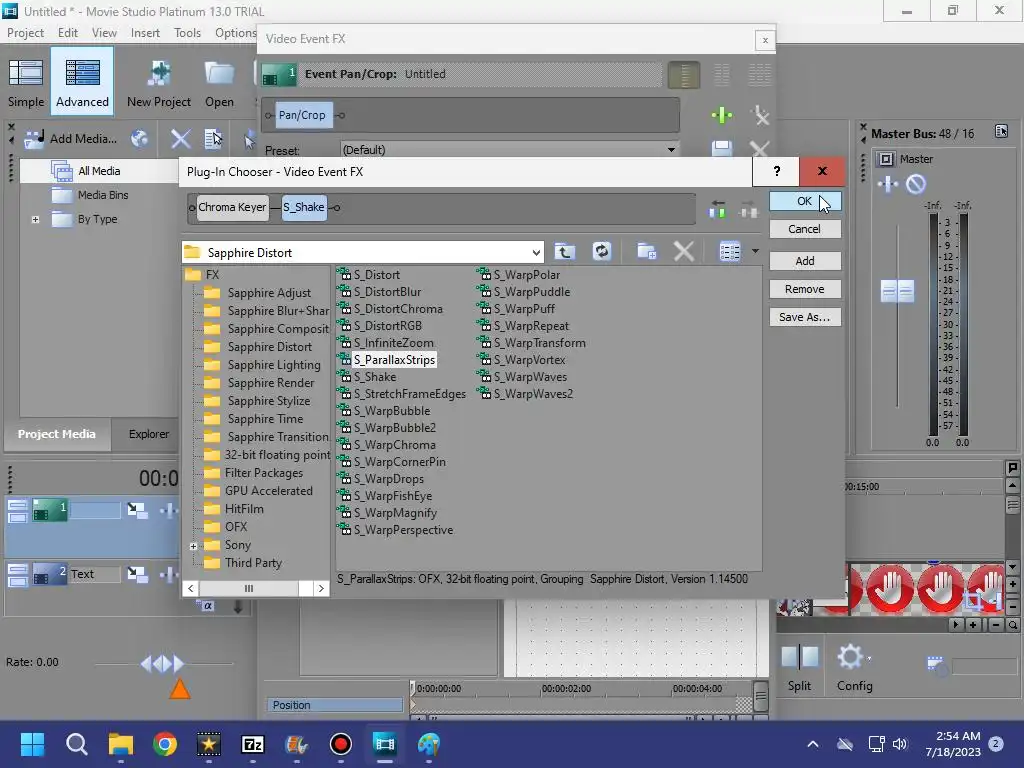Click the New Project toolbar icon
Image resolution: width=1024 pixels, height=768 pixels.
point(159,82)
